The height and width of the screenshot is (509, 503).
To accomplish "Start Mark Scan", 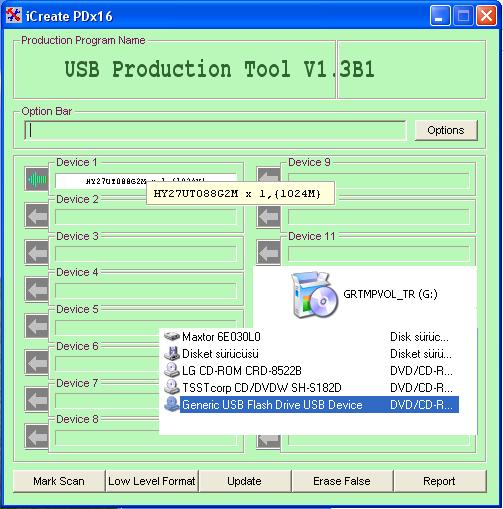I will point(59,481).
